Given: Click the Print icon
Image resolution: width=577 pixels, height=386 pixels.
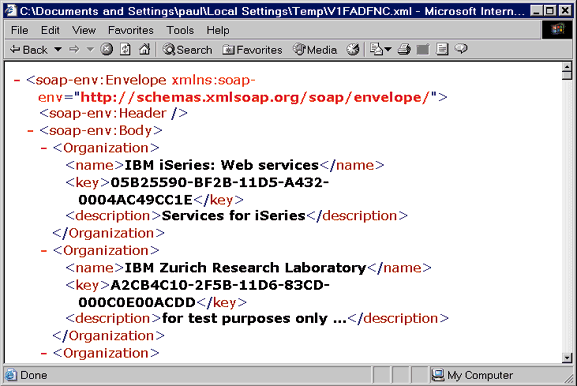Looking at the screenshot, I should click(404, 49).
